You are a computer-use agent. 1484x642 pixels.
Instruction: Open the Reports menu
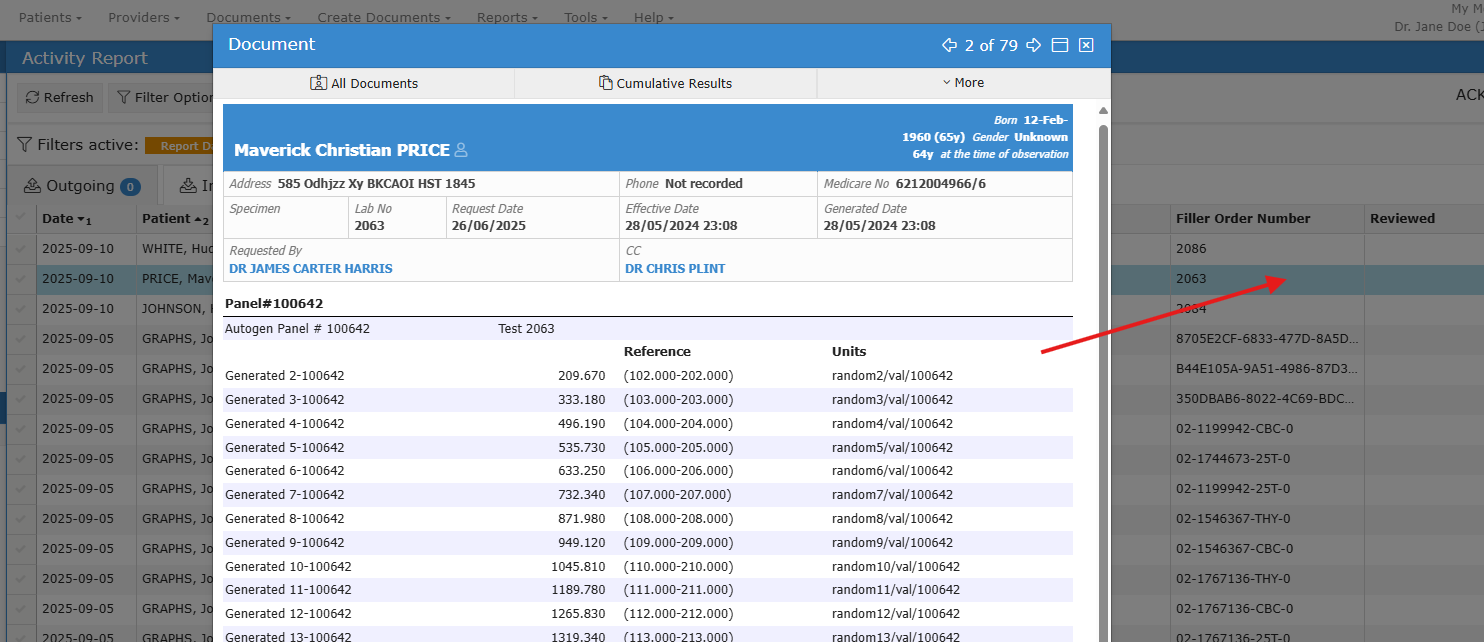[x=507, y=17]
